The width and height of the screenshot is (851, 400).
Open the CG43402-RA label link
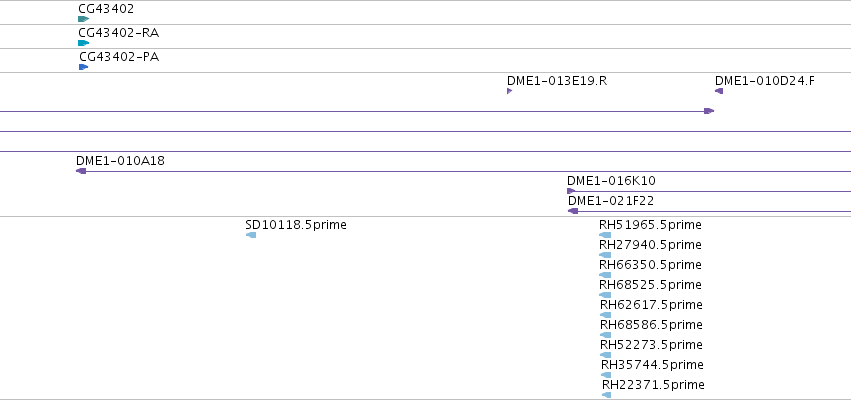118,33
